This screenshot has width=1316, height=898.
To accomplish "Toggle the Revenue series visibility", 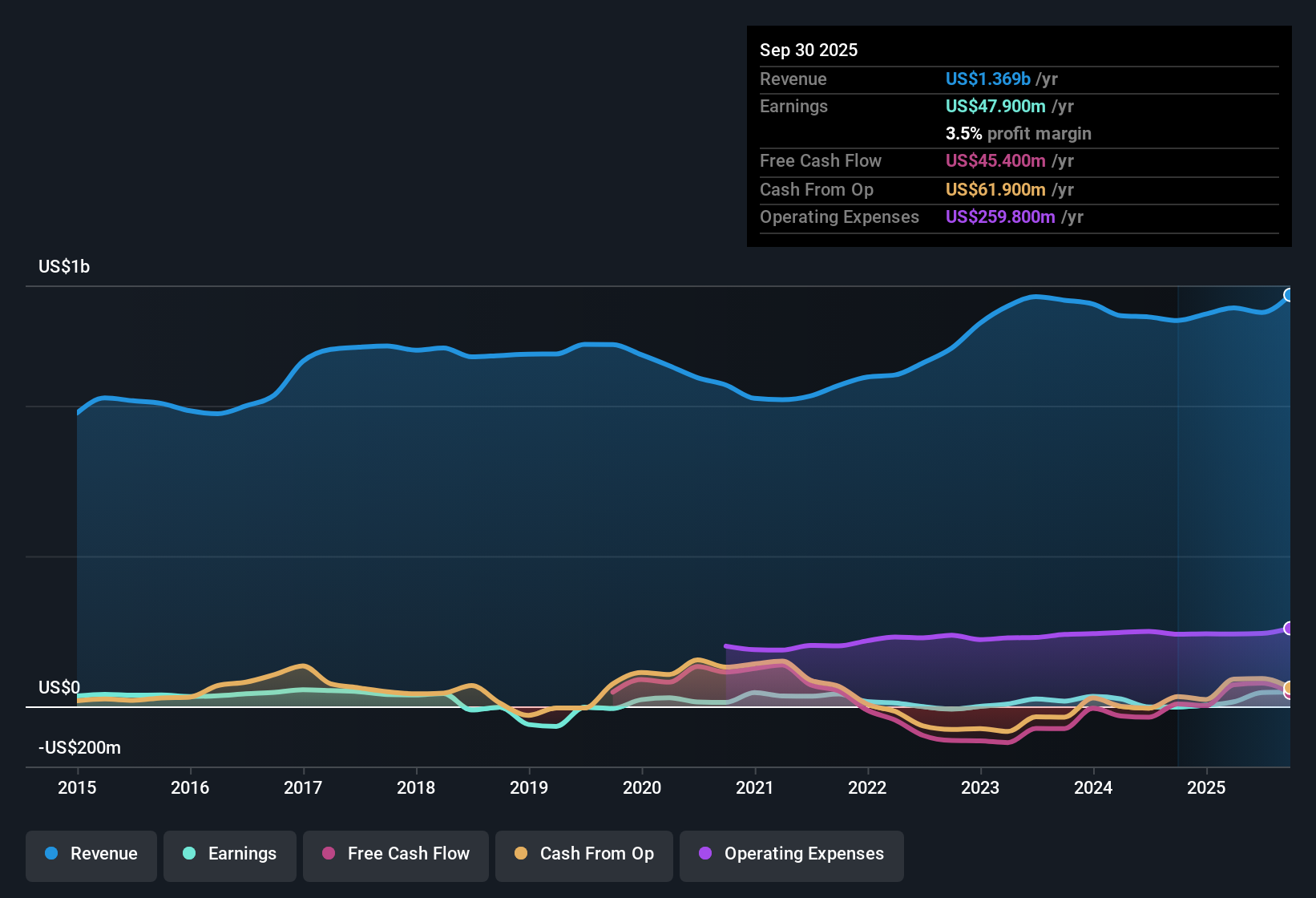I will 91,854.
